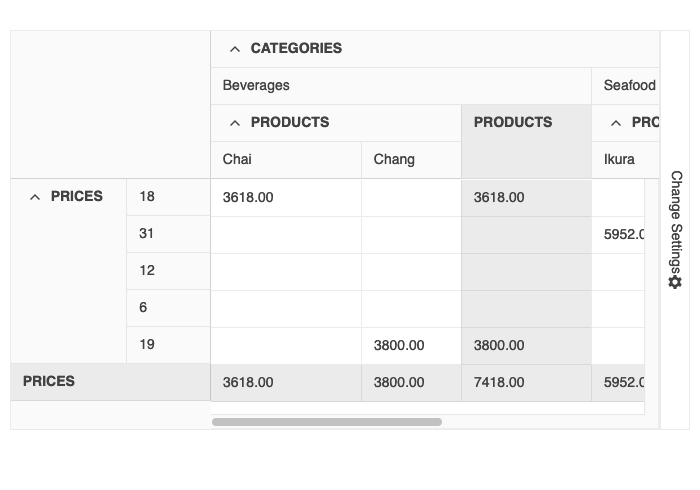
Task: Click the Change Settings gear icon
Action: (x=675, y=283)
